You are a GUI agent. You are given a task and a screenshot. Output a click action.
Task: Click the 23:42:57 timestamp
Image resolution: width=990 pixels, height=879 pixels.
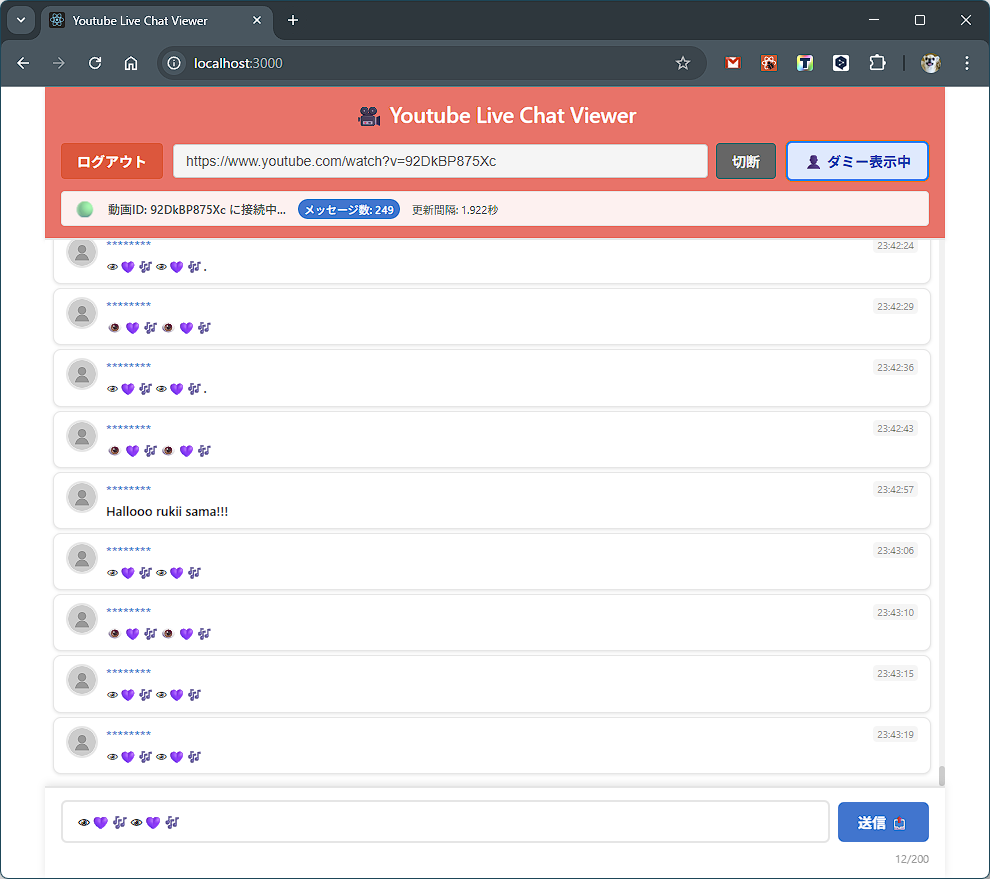point(895,489)
